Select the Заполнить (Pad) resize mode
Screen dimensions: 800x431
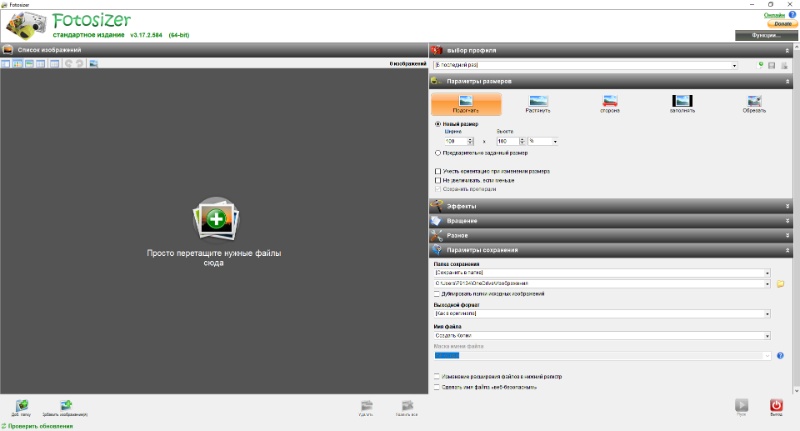coord(682,104)
